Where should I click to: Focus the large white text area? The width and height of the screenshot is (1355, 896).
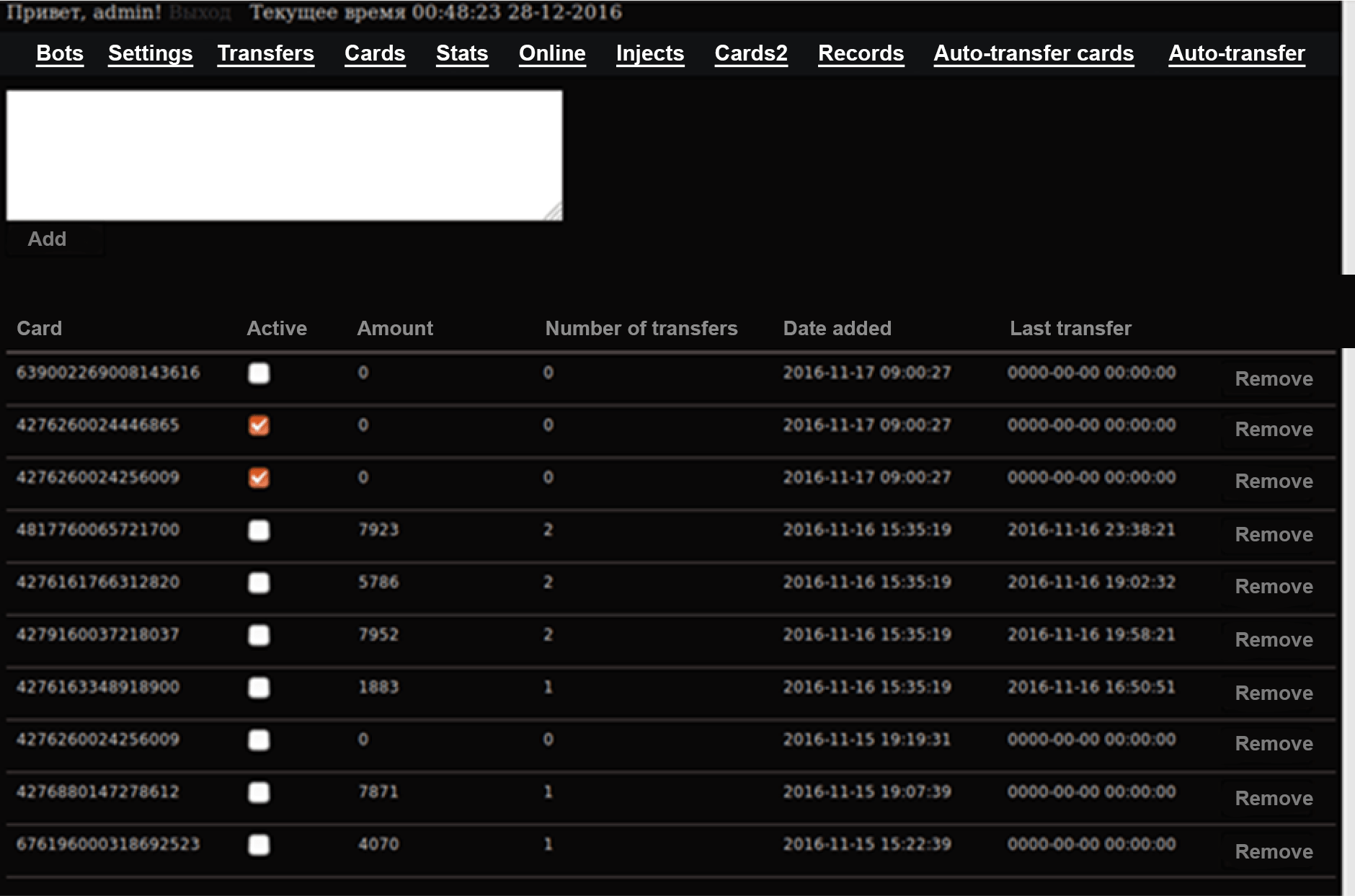pyautogui.click(x=284, y=155)
